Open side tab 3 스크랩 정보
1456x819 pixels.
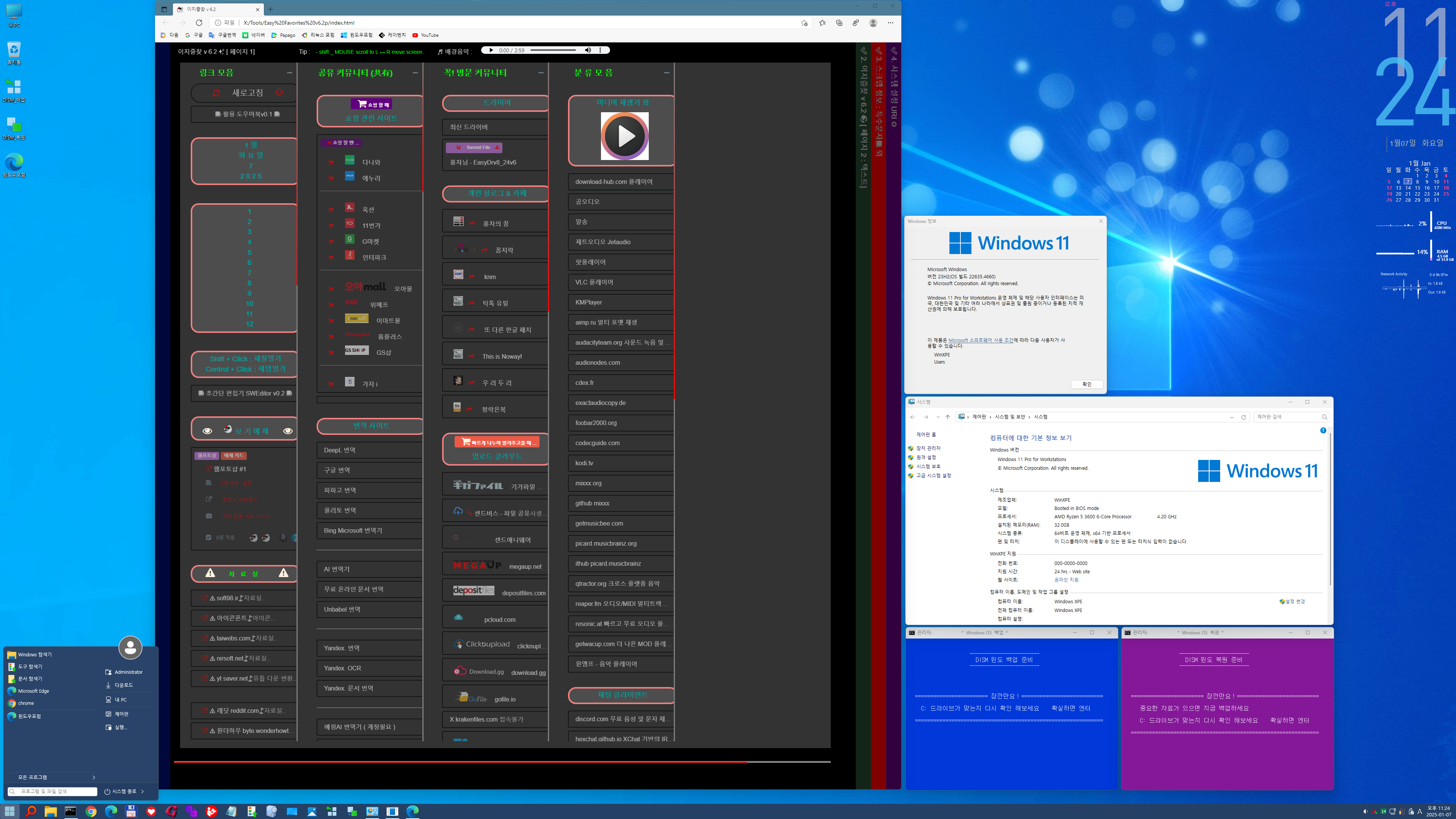click(879, 102)
